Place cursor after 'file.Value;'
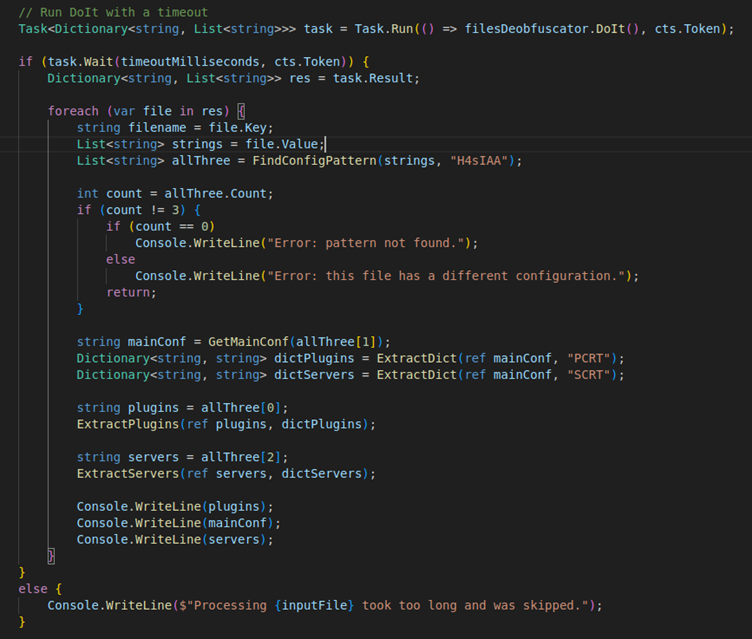 tap(325, 144)
